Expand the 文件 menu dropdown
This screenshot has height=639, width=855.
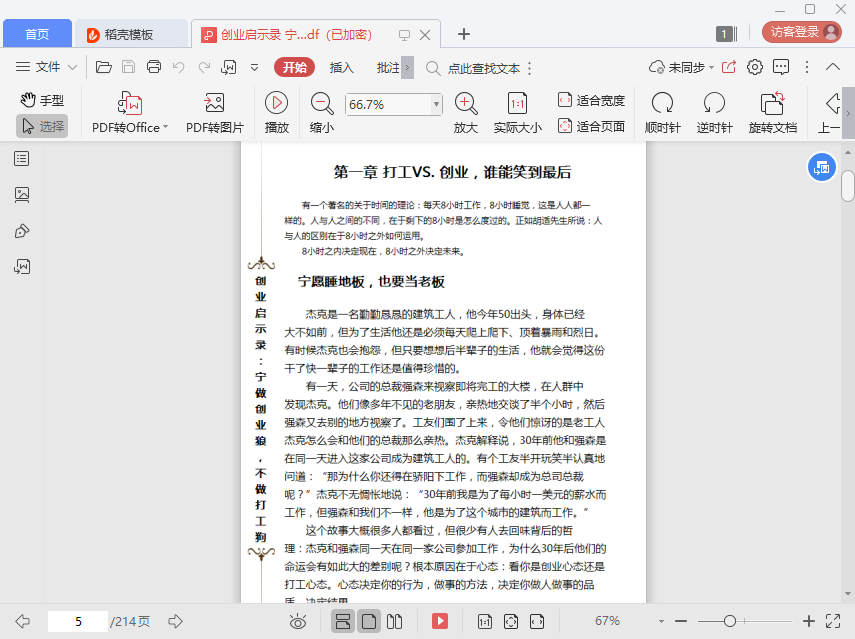coord(48,67)
